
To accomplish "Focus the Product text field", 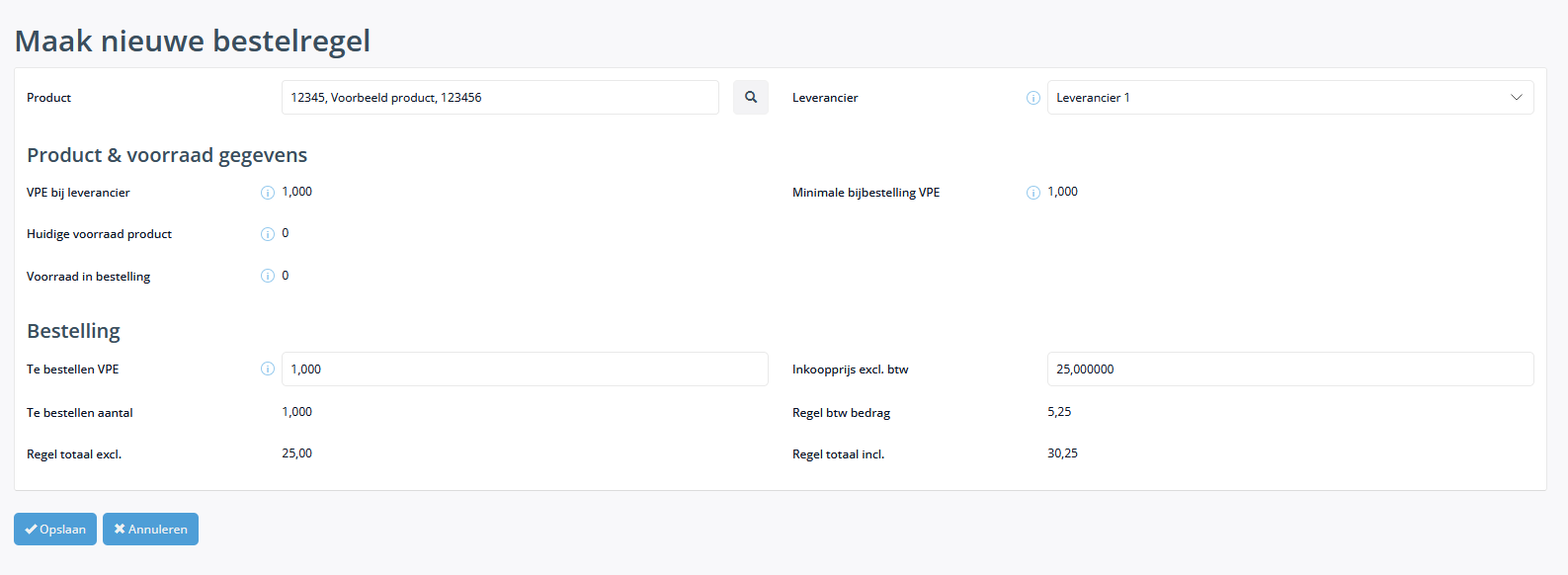I will pyautogui.click(x=500, y=97).
